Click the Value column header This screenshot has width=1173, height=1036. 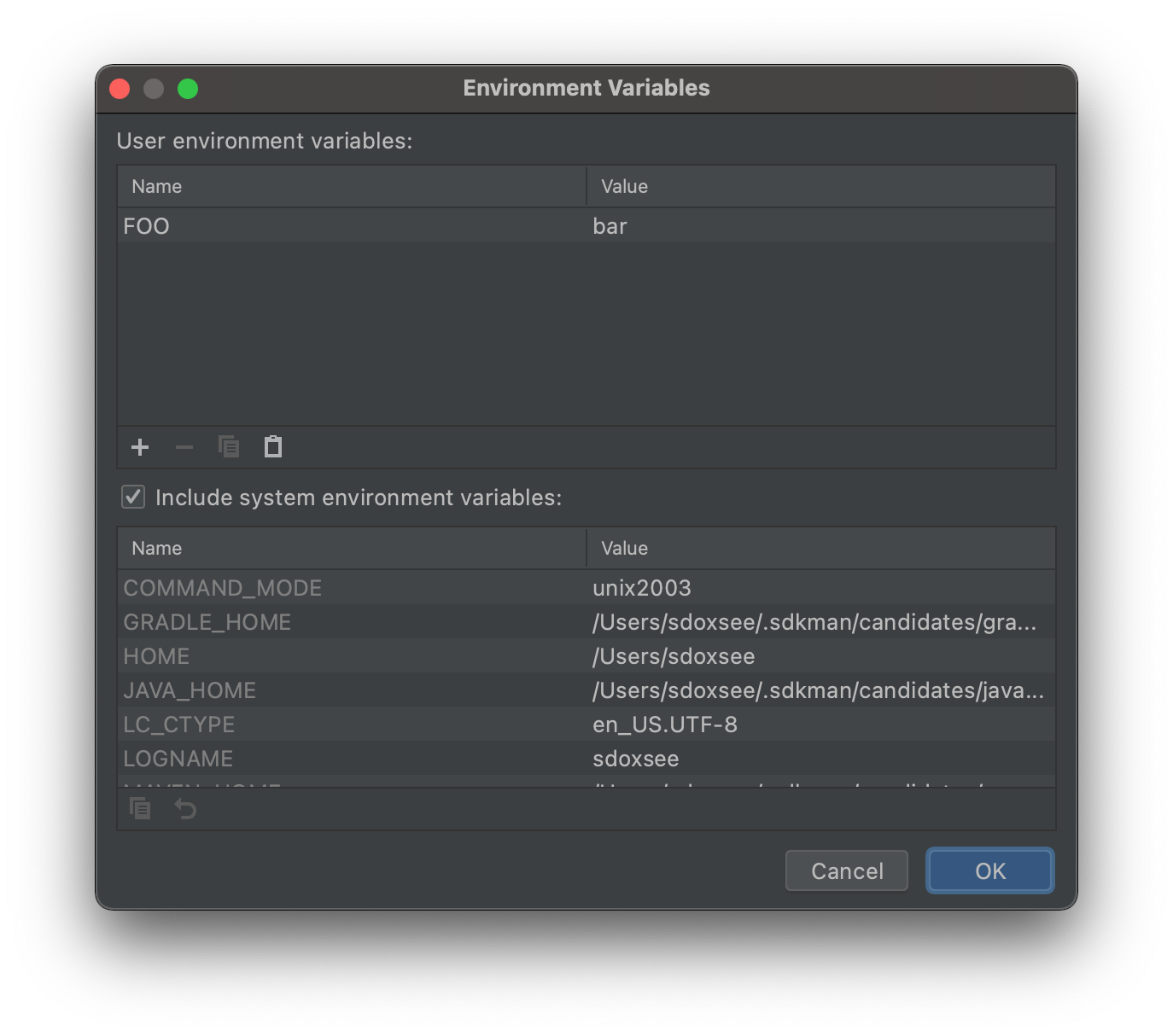[624, 186]
